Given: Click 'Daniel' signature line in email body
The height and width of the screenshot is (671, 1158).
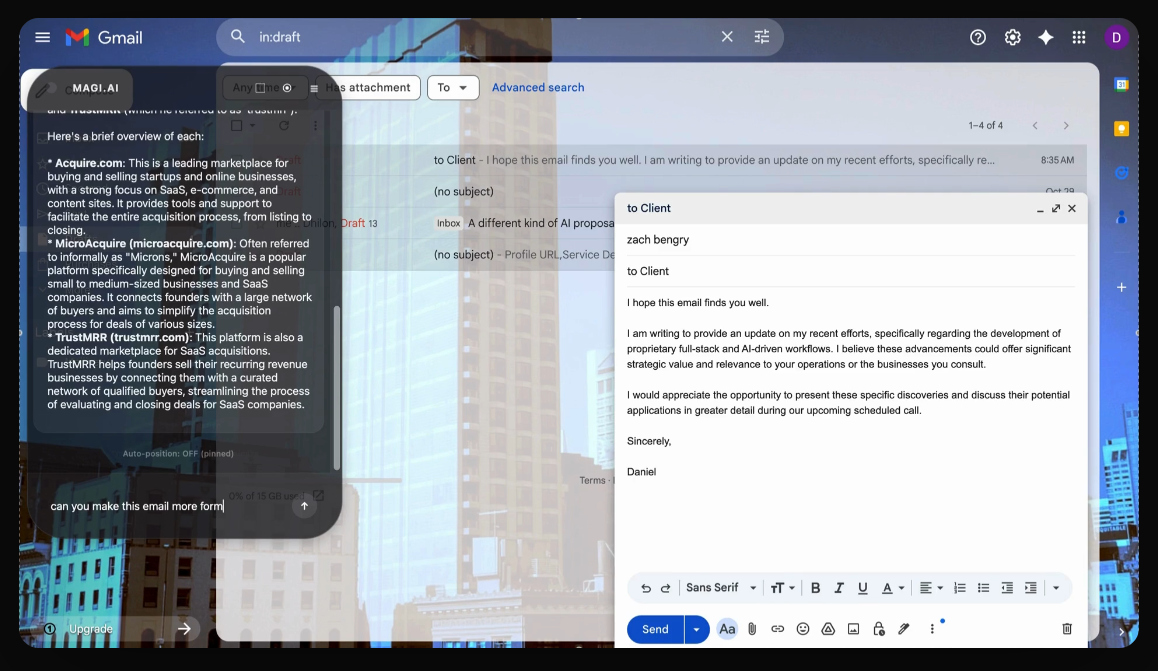Looking at the screenshot, I should point(641,472).
